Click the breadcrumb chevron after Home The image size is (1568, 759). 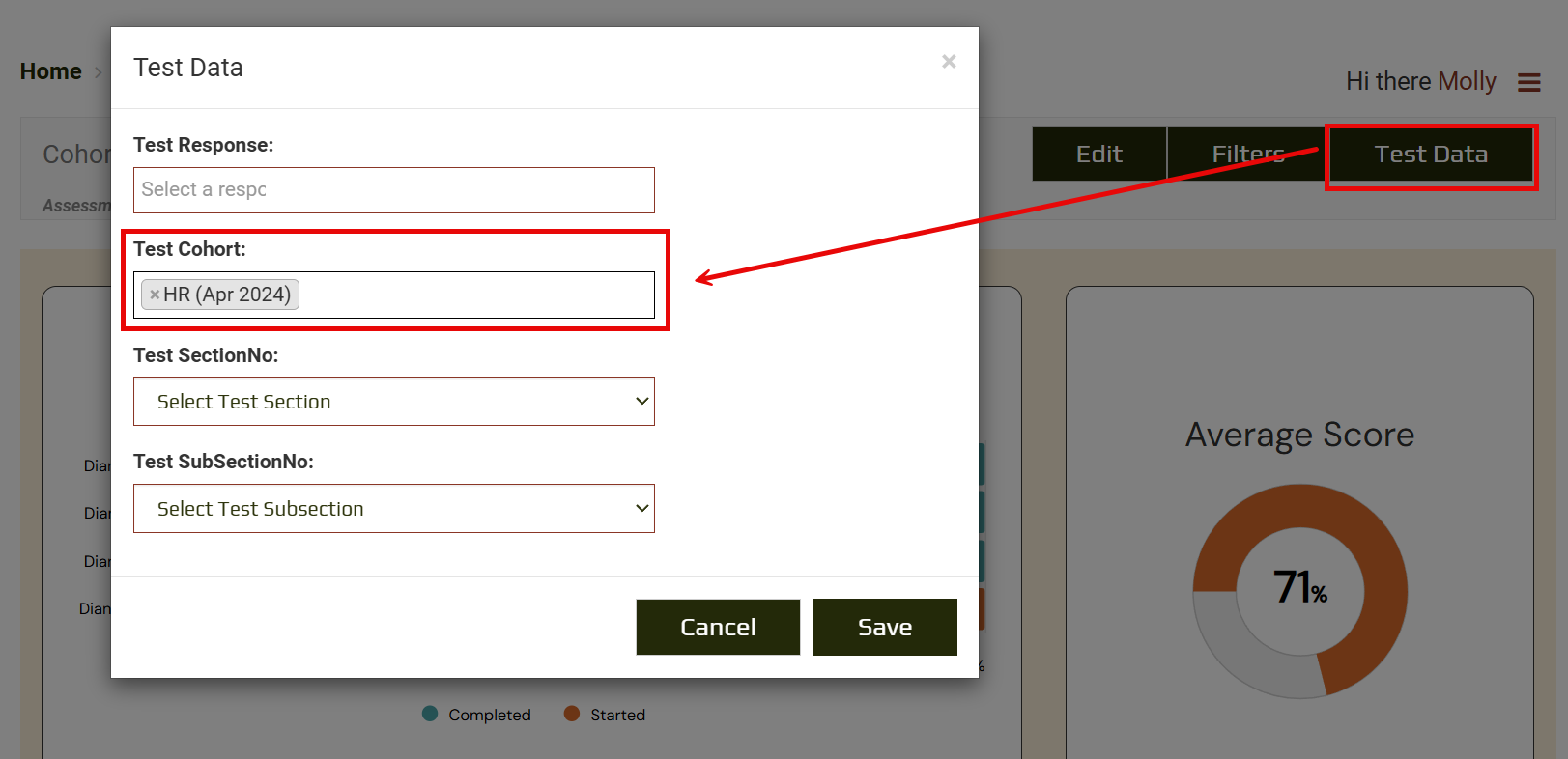tap(98, 72)
